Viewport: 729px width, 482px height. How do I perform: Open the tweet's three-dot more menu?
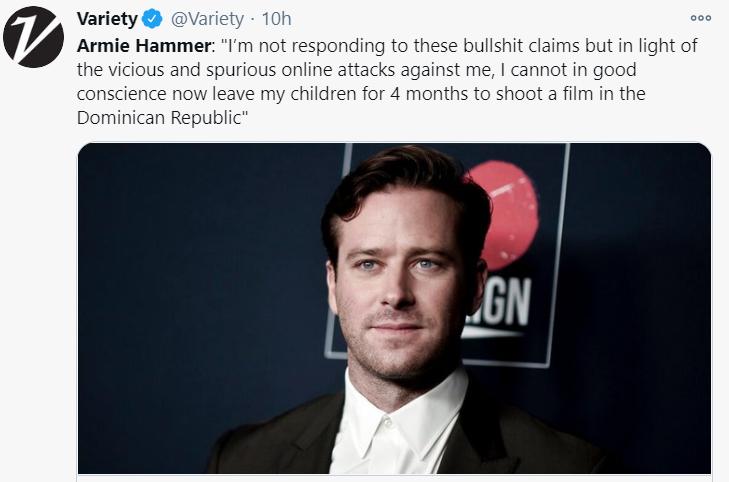pos(701,18)
